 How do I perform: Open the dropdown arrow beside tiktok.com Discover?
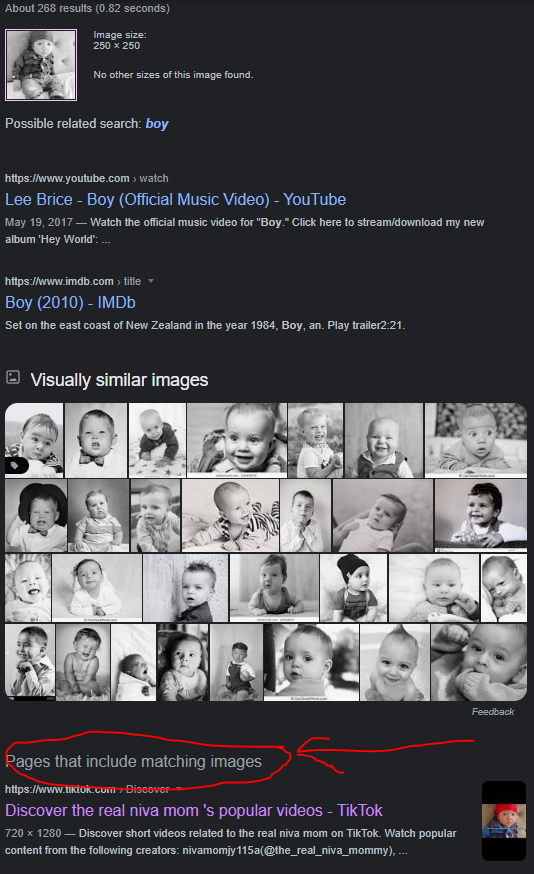[179, 789]
